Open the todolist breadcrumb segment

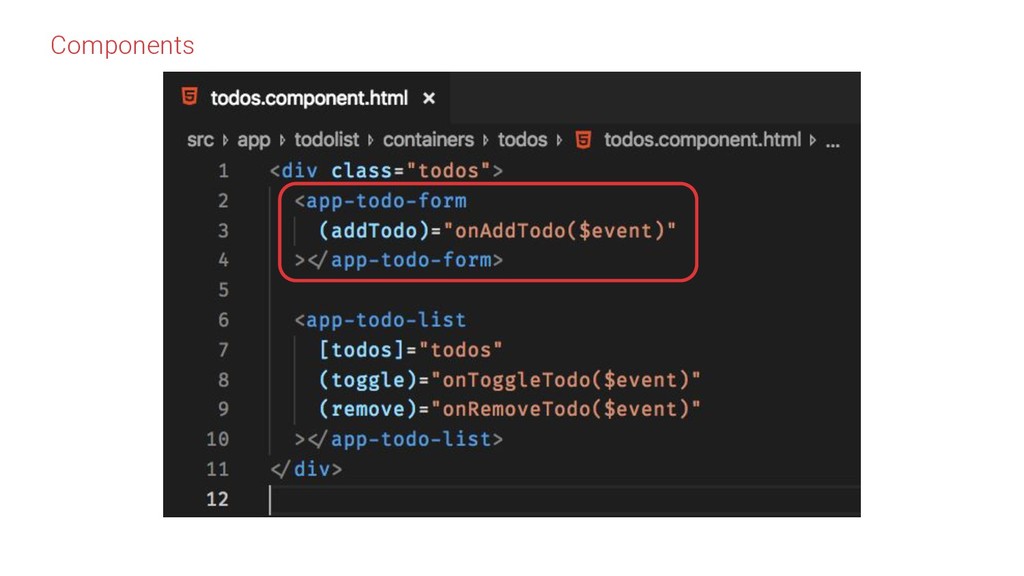point(327,140)
